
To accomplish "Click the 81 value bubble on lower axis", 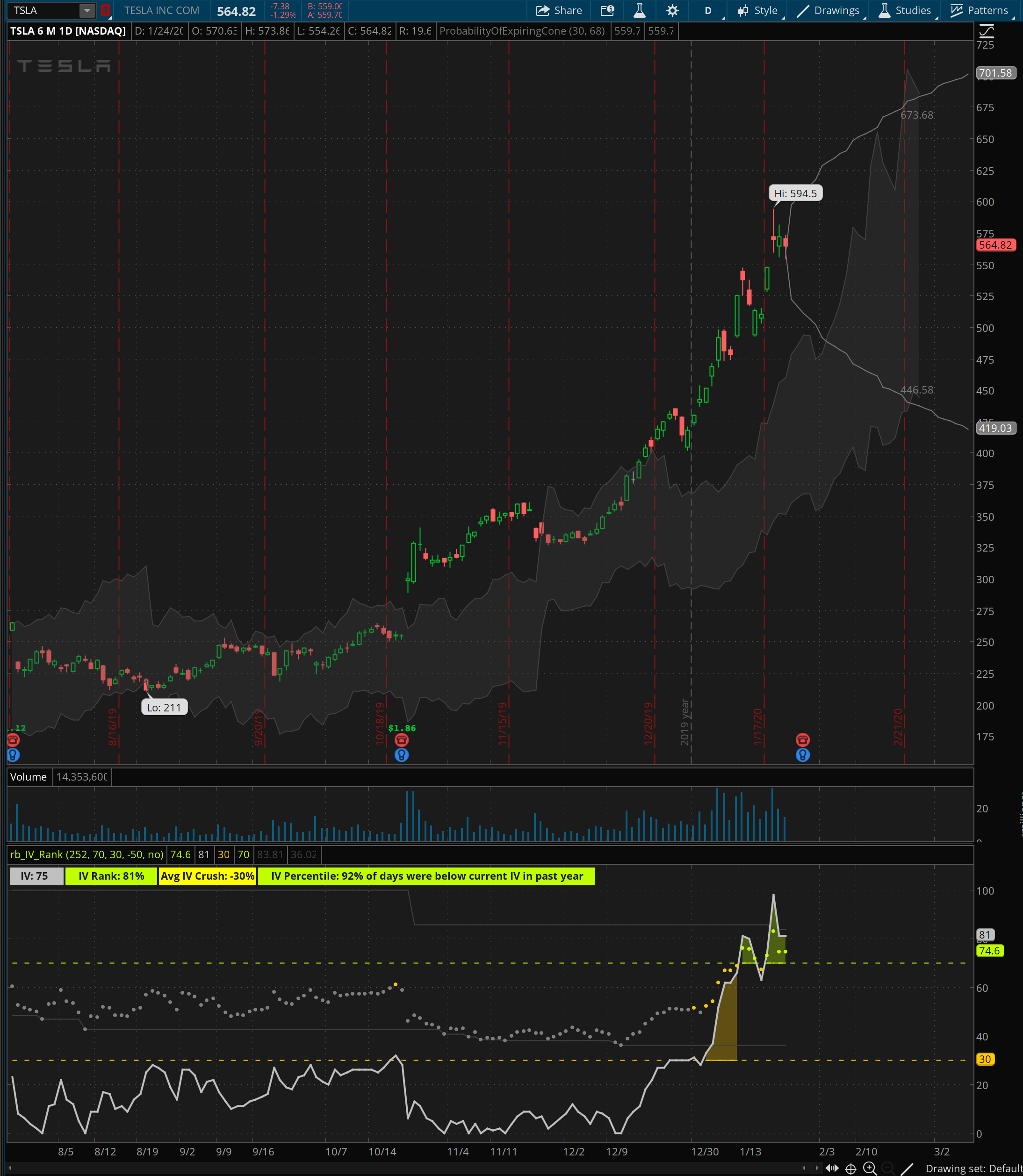I will [985, 935].
